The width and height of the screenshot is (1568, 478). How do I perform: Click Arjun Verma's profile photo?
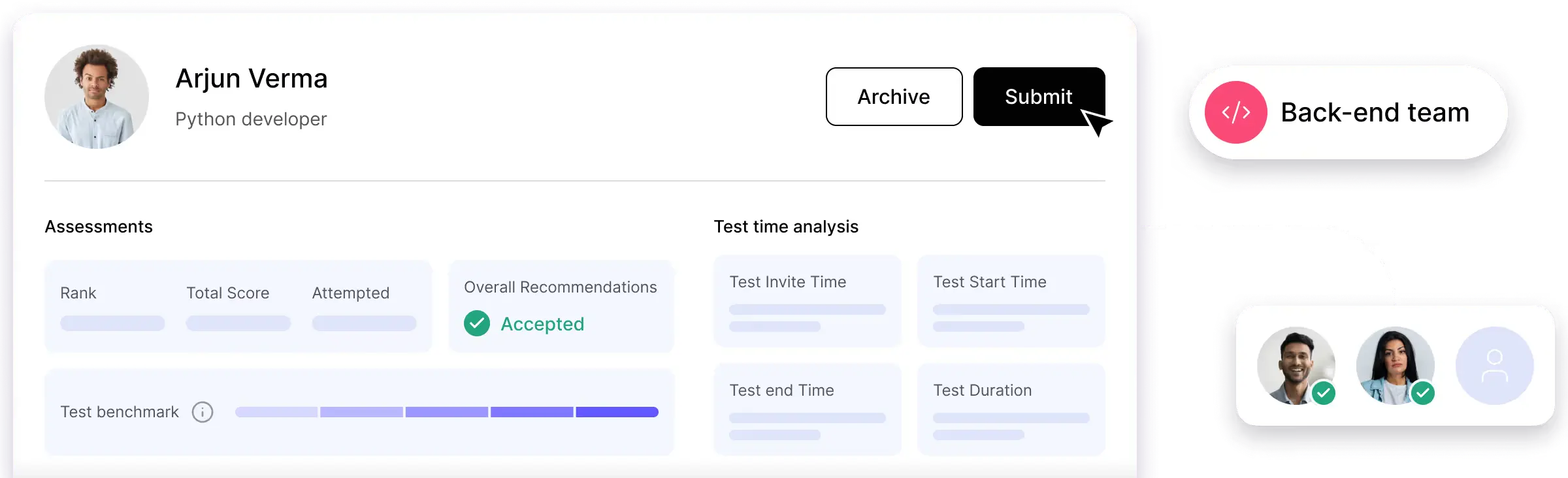point(97,97)
